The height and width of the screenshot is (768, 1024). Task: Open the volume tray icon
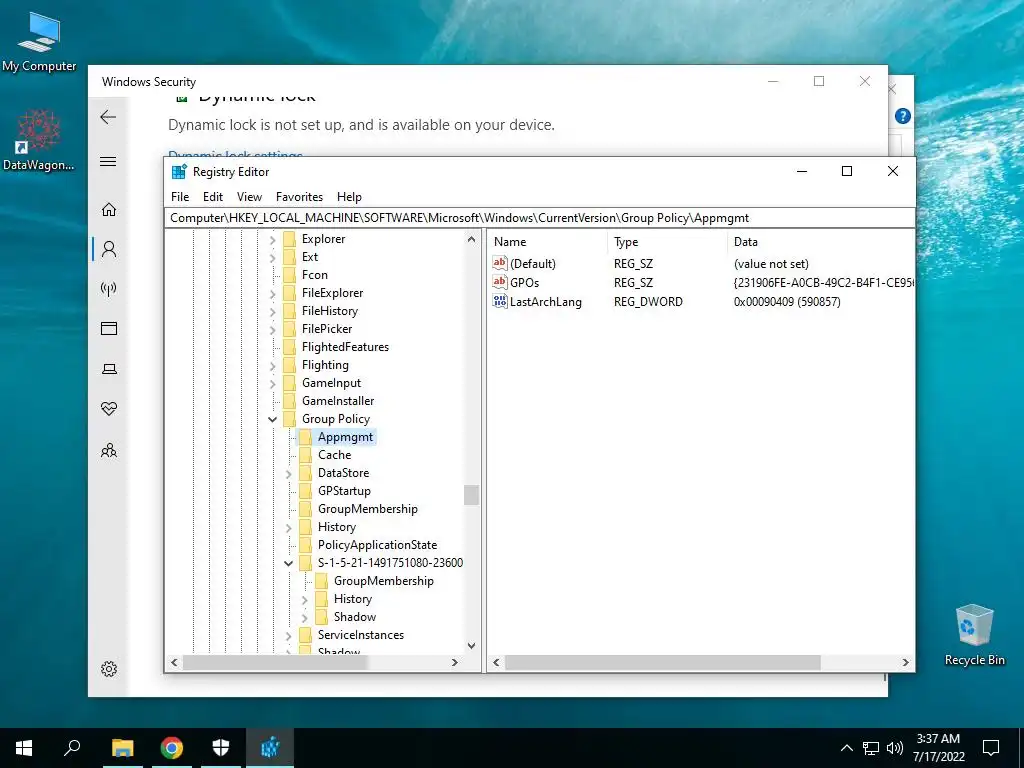pos(895,748)
